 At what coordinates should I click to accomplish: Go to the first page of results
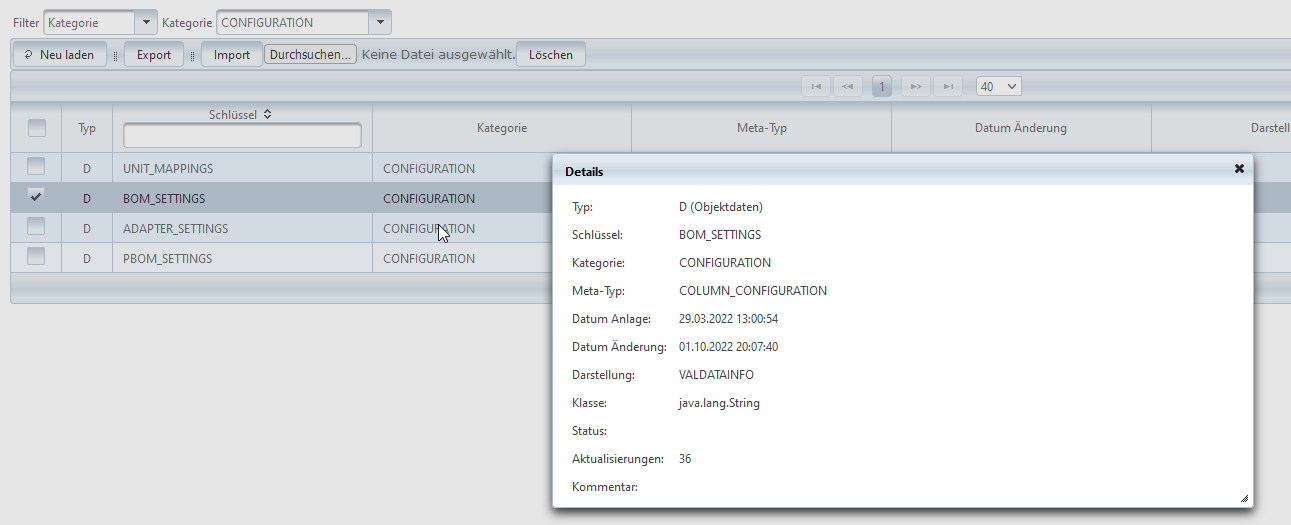pos(816,87)
